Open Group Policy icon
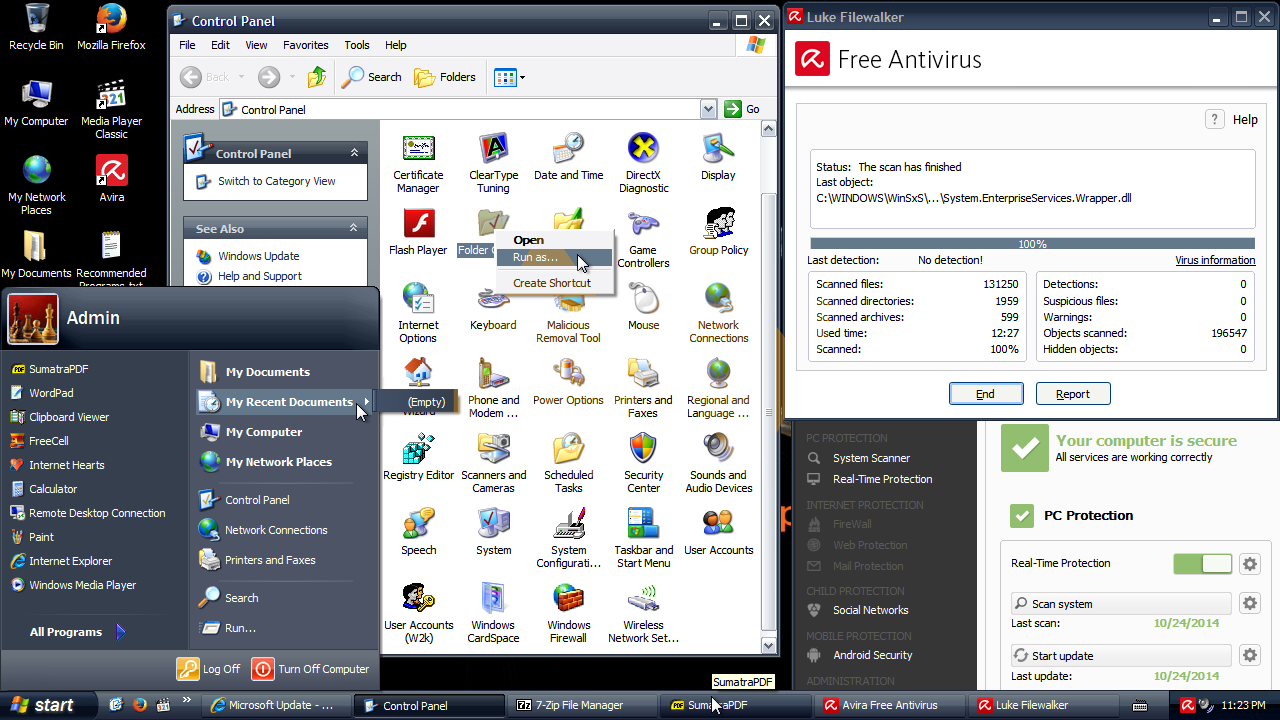 (718, 233)
